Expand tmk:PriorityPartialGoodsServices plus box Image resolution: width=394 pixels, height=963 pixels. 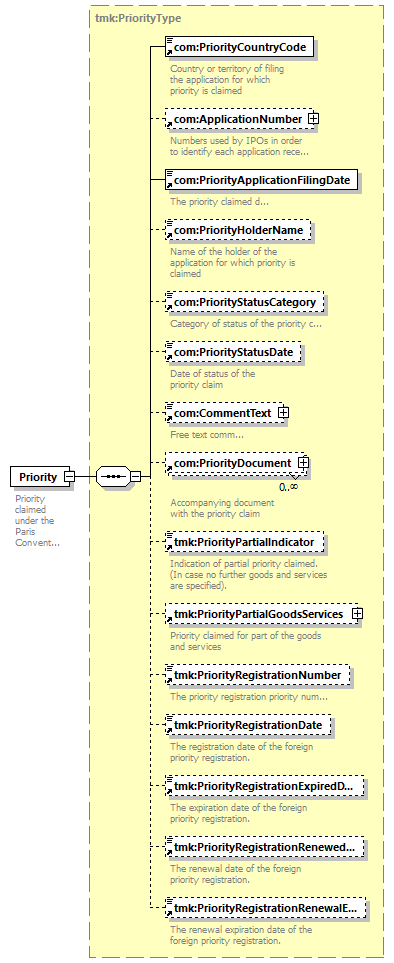tap(357, 613)
